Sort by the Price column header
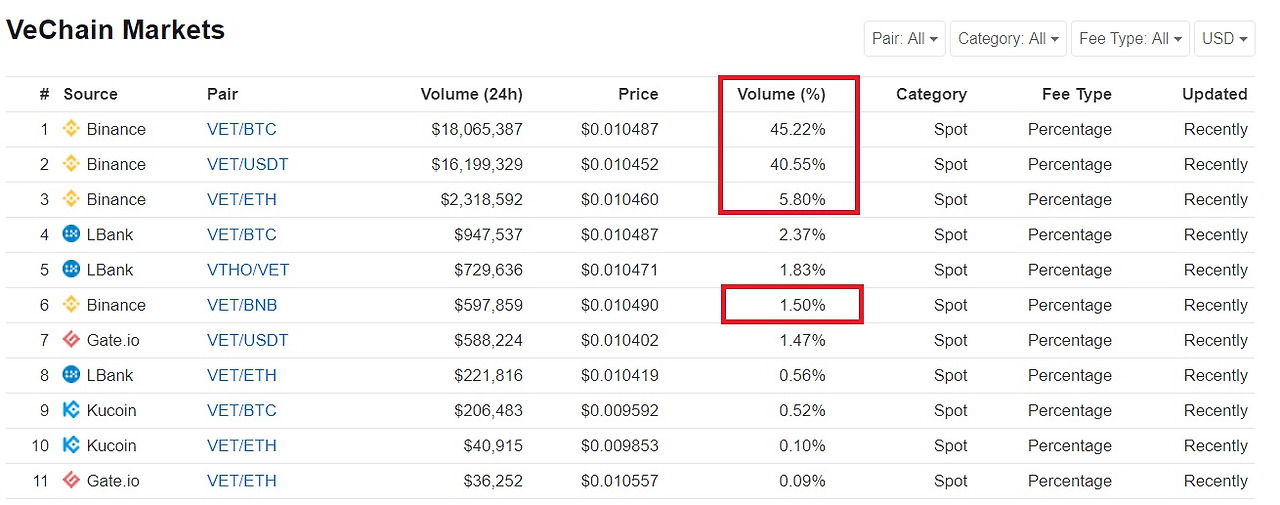Viewport: 1280px width, 505px height. click(x=638, y=94)
